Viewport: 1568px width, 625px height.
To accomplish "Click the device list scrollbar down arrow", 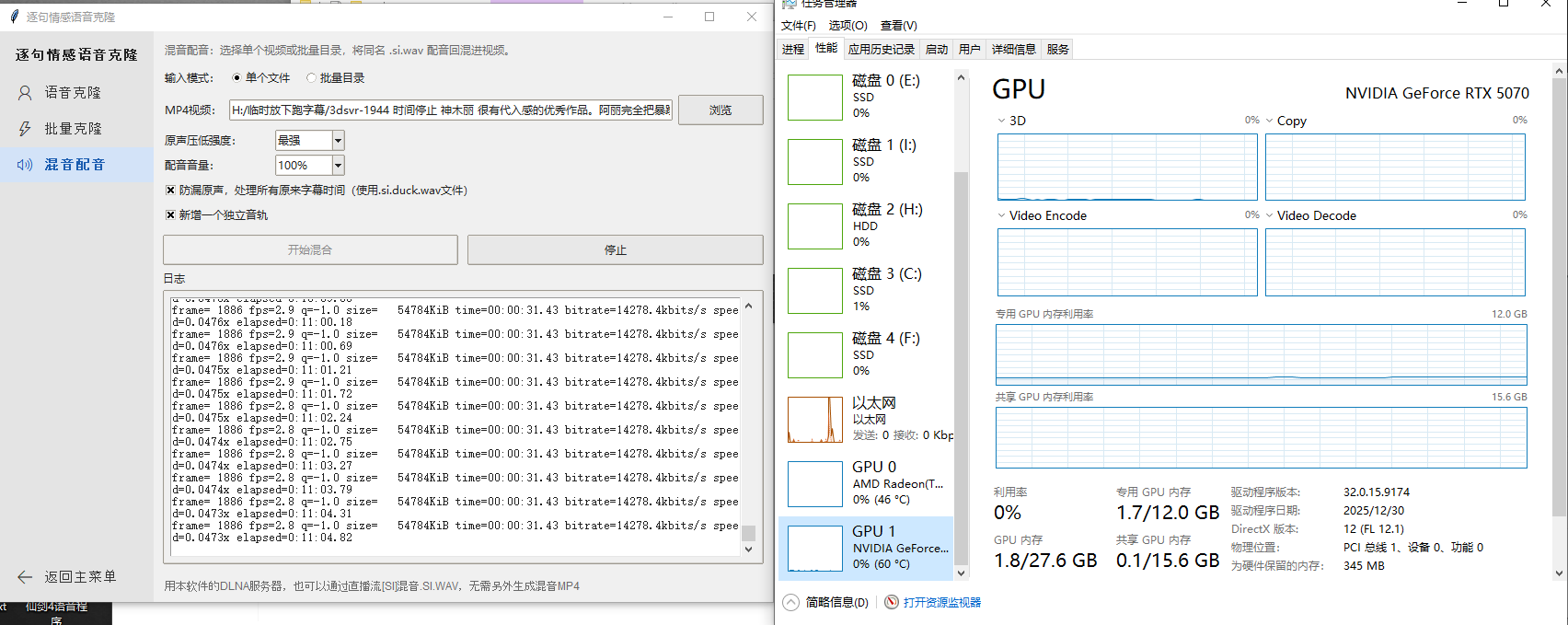I will (961, 573).
